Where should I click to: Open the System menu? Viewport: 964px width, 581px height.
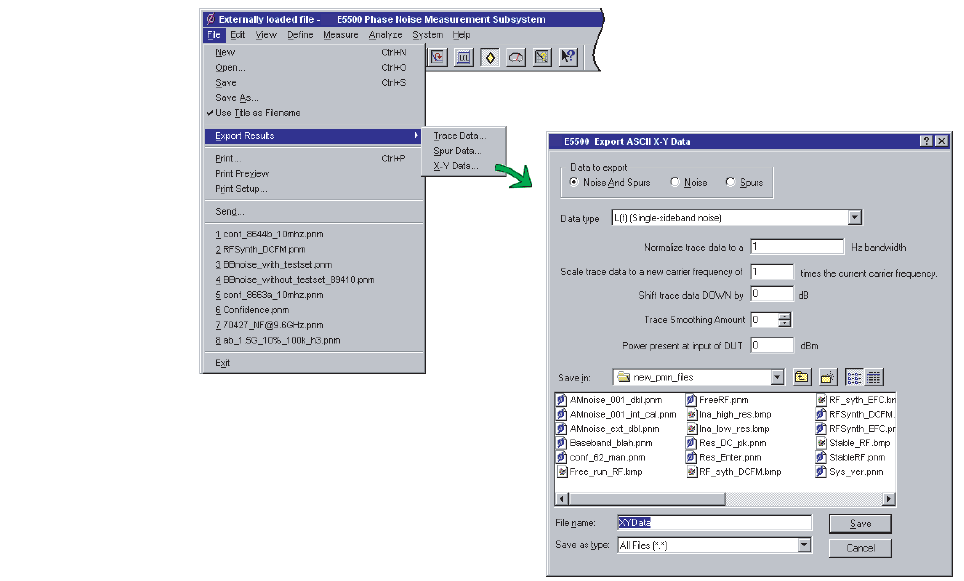427,35
